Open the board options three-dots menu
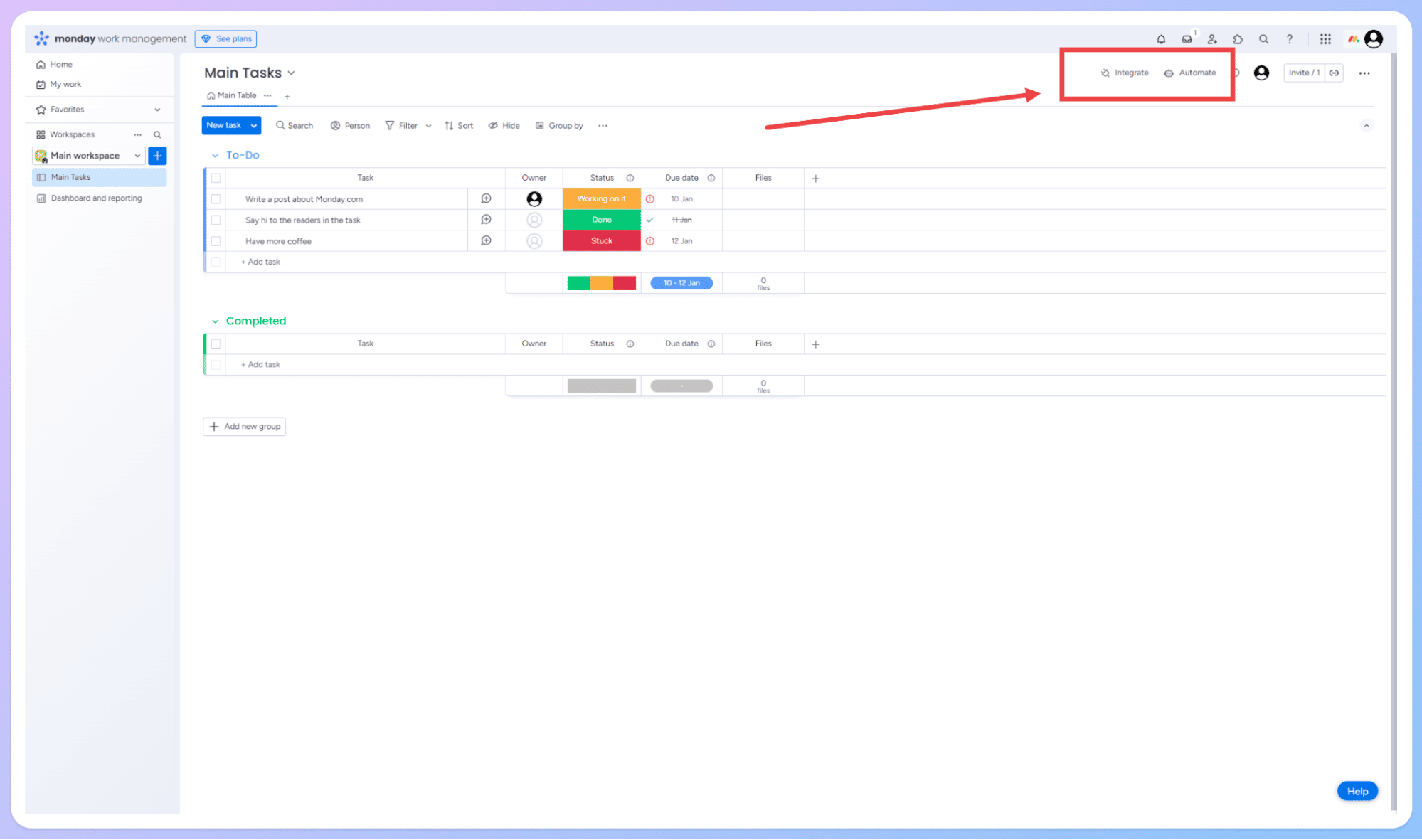Image resolution: width=1422 pixels, height=840 pixels. [x=1364, y=73]
